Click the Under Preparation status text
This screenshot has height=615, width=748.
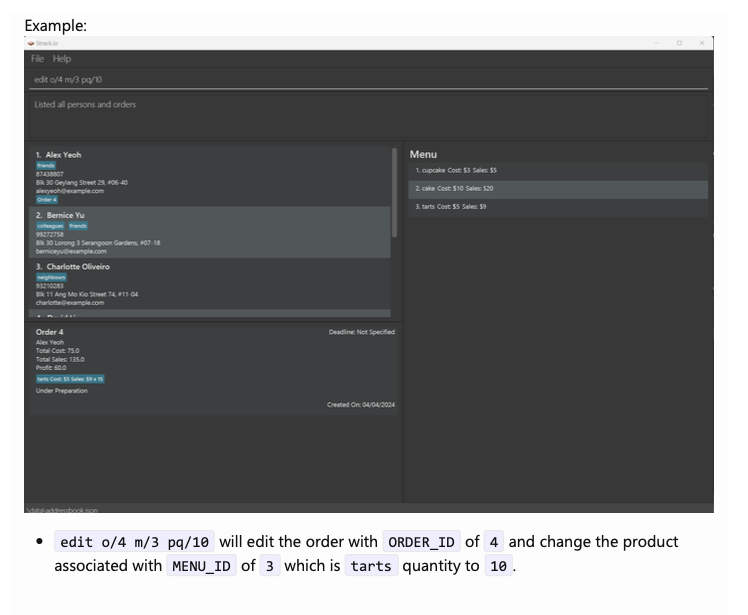(62, 391)
